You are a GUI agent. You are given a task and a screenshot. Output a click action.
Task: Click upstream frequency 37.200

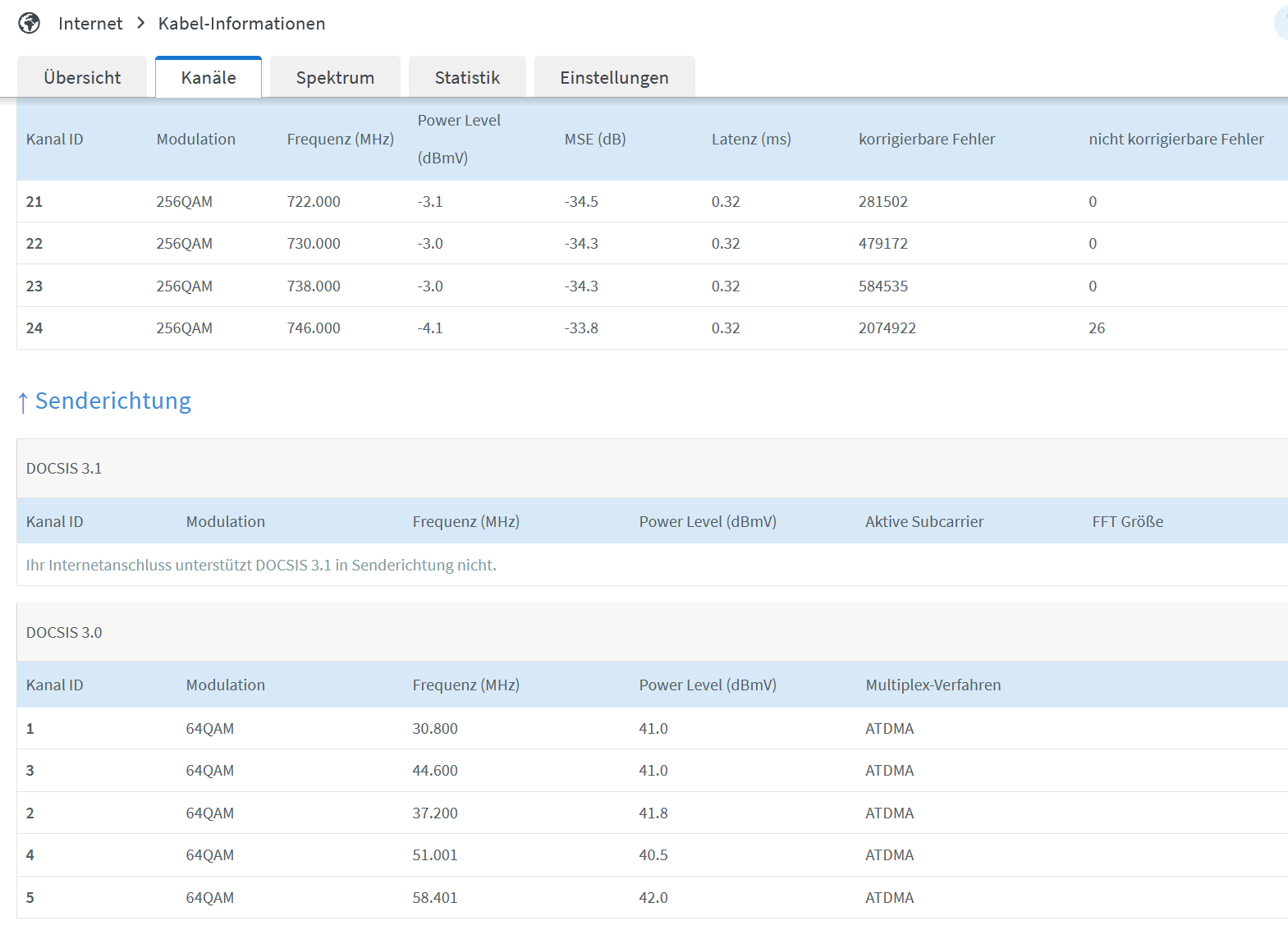(435, 813)
